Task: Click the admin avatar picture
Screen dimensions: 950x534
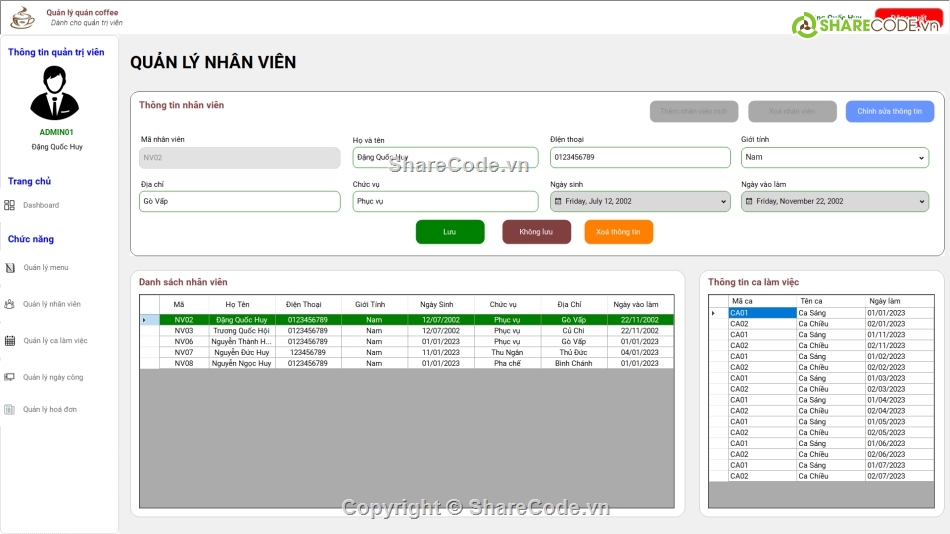Action: [55, 93]
